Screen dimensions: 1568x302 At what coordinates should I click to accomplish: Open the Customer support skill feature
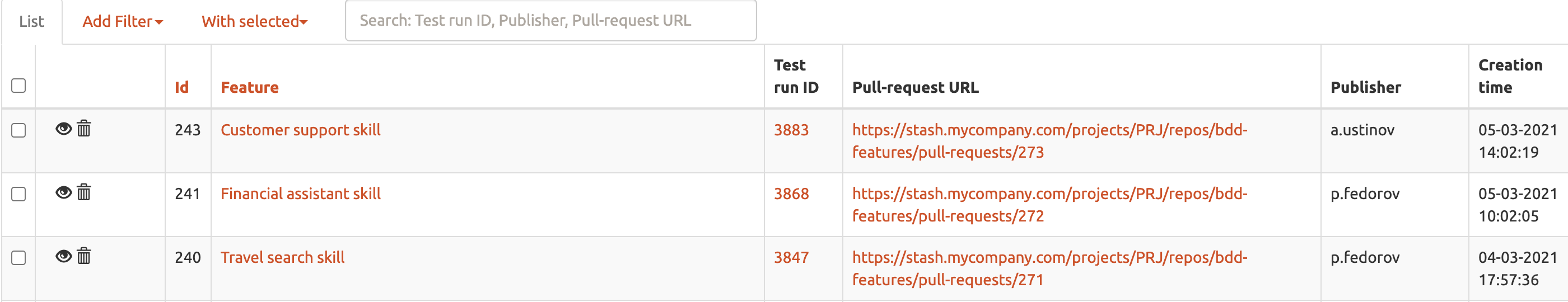click(x=301, y=130)
